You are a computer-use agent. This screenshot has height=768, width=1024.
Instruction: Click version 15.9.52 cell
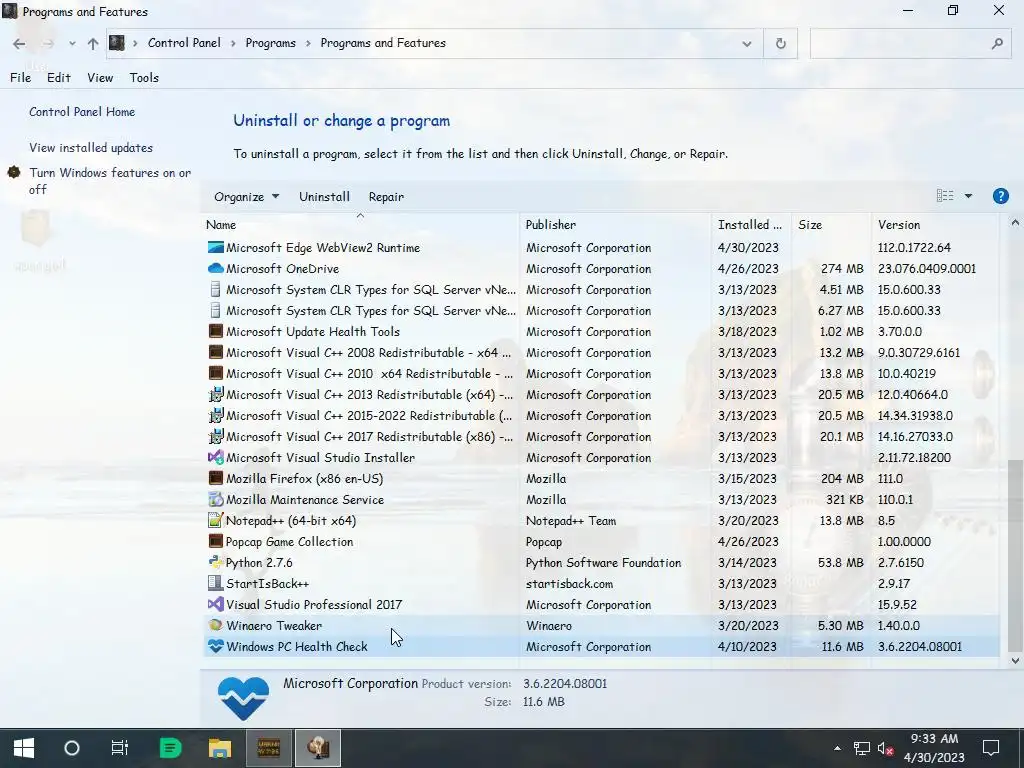coord(897,605)
